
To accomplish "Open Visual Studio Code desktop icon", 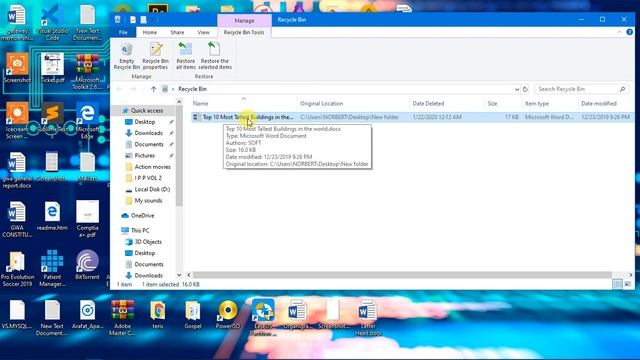I will (x=52, y=23).
